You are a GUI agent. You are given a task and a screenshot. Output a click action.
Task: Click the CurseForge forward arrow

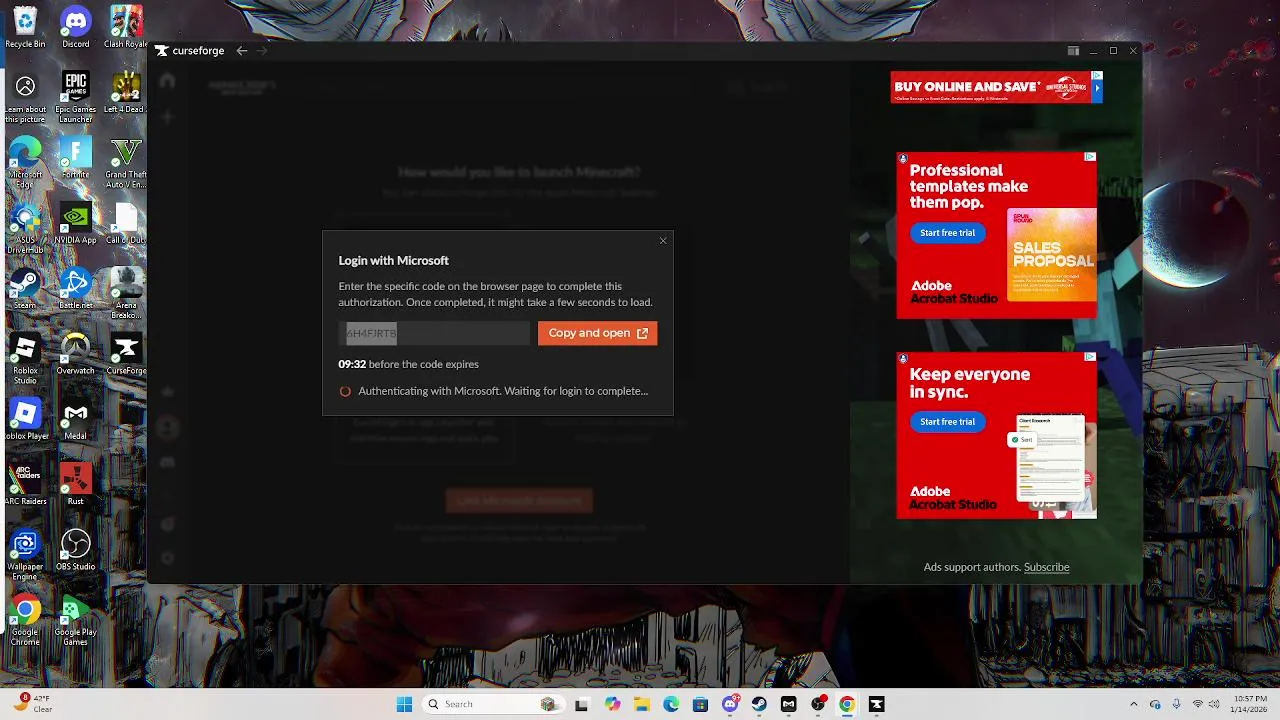pyautogui.click(x=263, y=51)
